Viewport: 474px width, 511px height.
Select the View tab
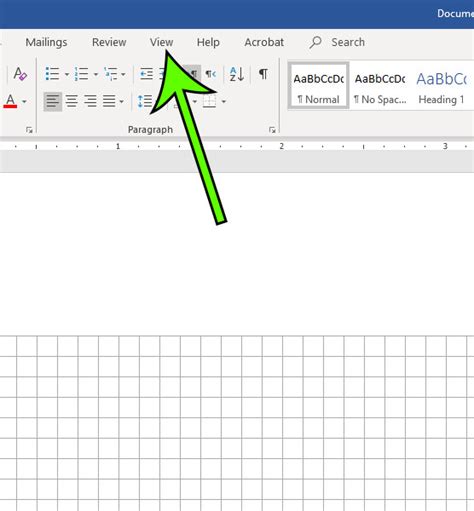click(161, 42)
